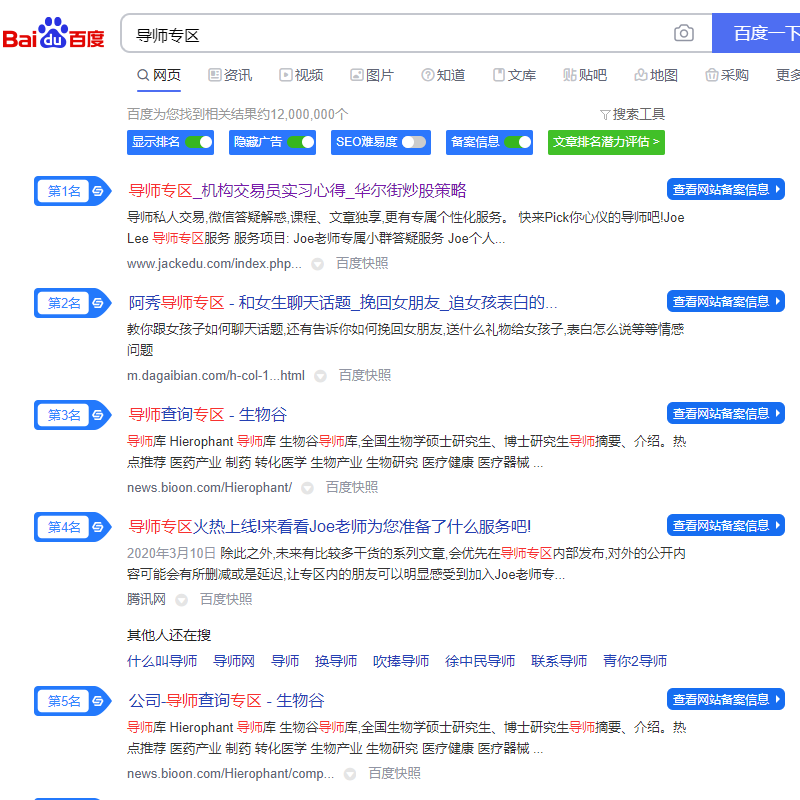The width and height of the screenshot is (800, 800).
Task: Open camera image search icon
Action: tap(683, 33)
